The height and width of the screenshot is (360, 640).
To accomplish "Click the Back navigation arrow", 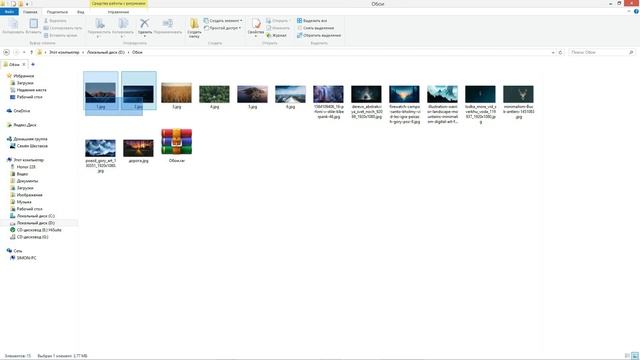I will click(x=6, y=52).
